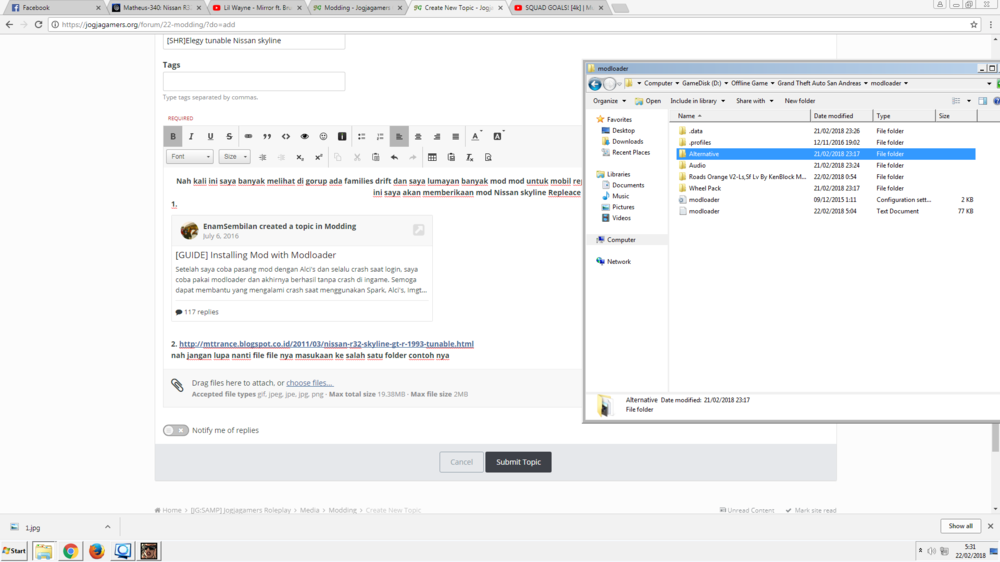Toggle italic formatting in the editor
Image resolution: width=1000 pixels, height=562 pixels.
point(191,137)
